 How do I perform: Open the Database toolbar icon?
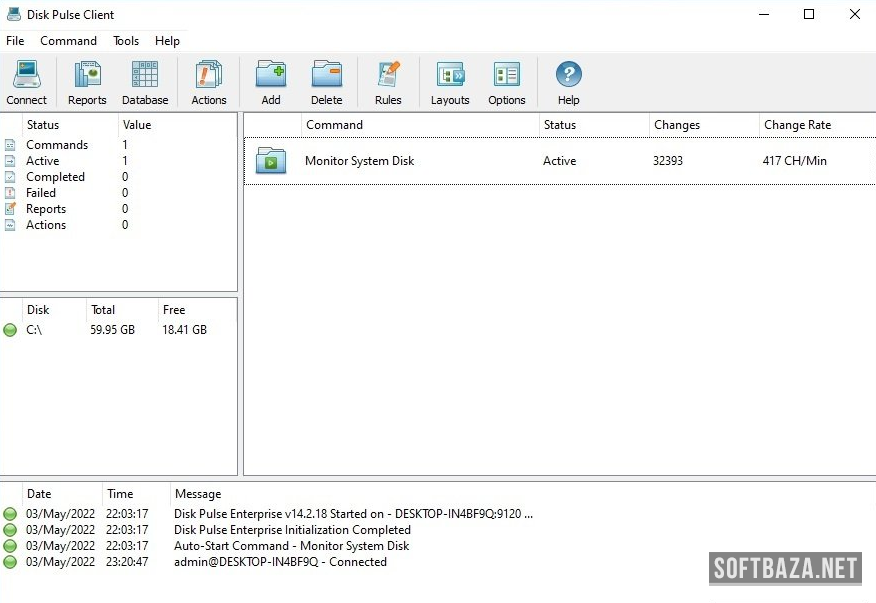pos(145,81)
